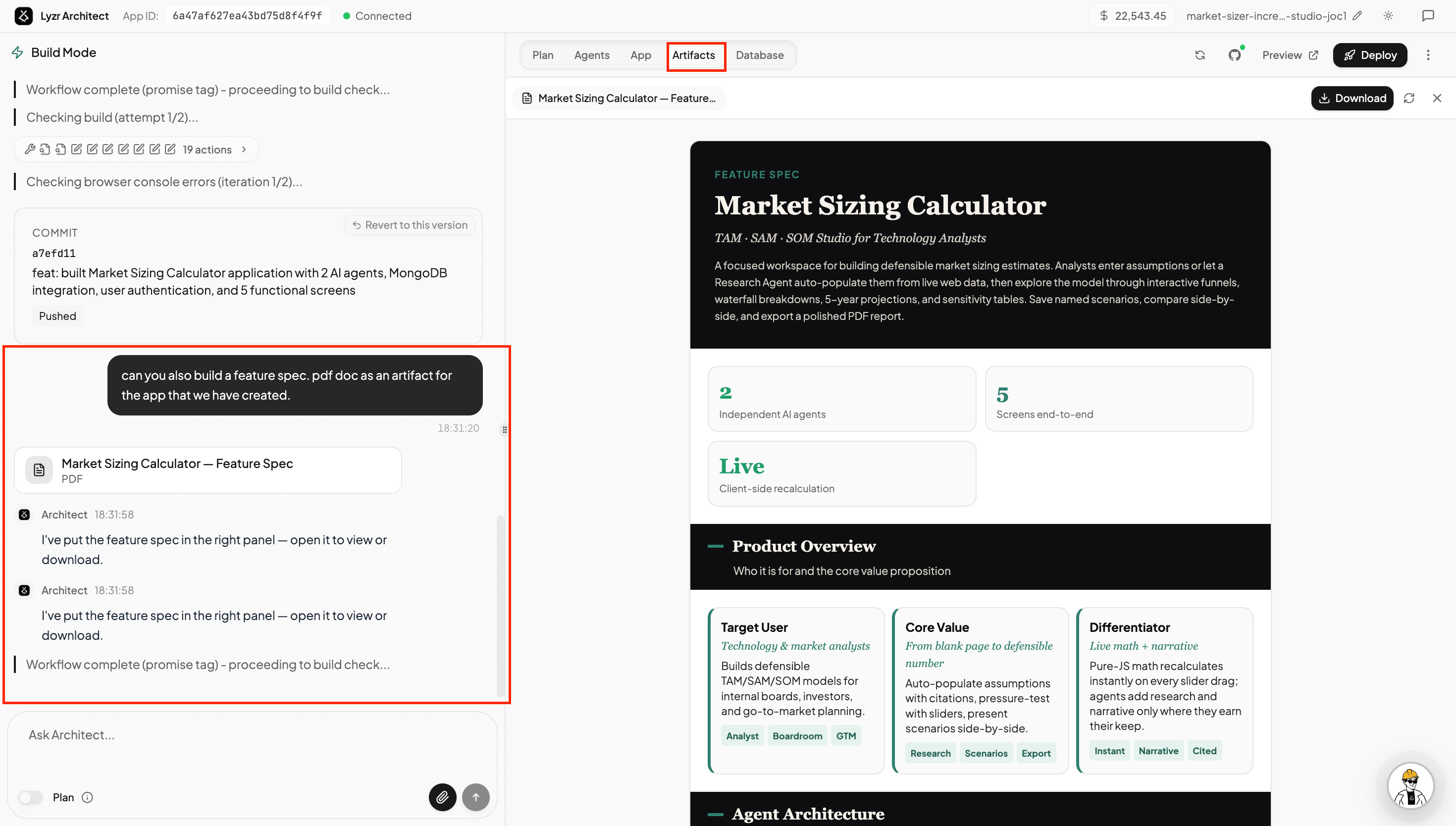This screenshot has height=826, width=1456.
Task: Switch to the Database tab
Action: pyautogui.click(x=760, y=55)
